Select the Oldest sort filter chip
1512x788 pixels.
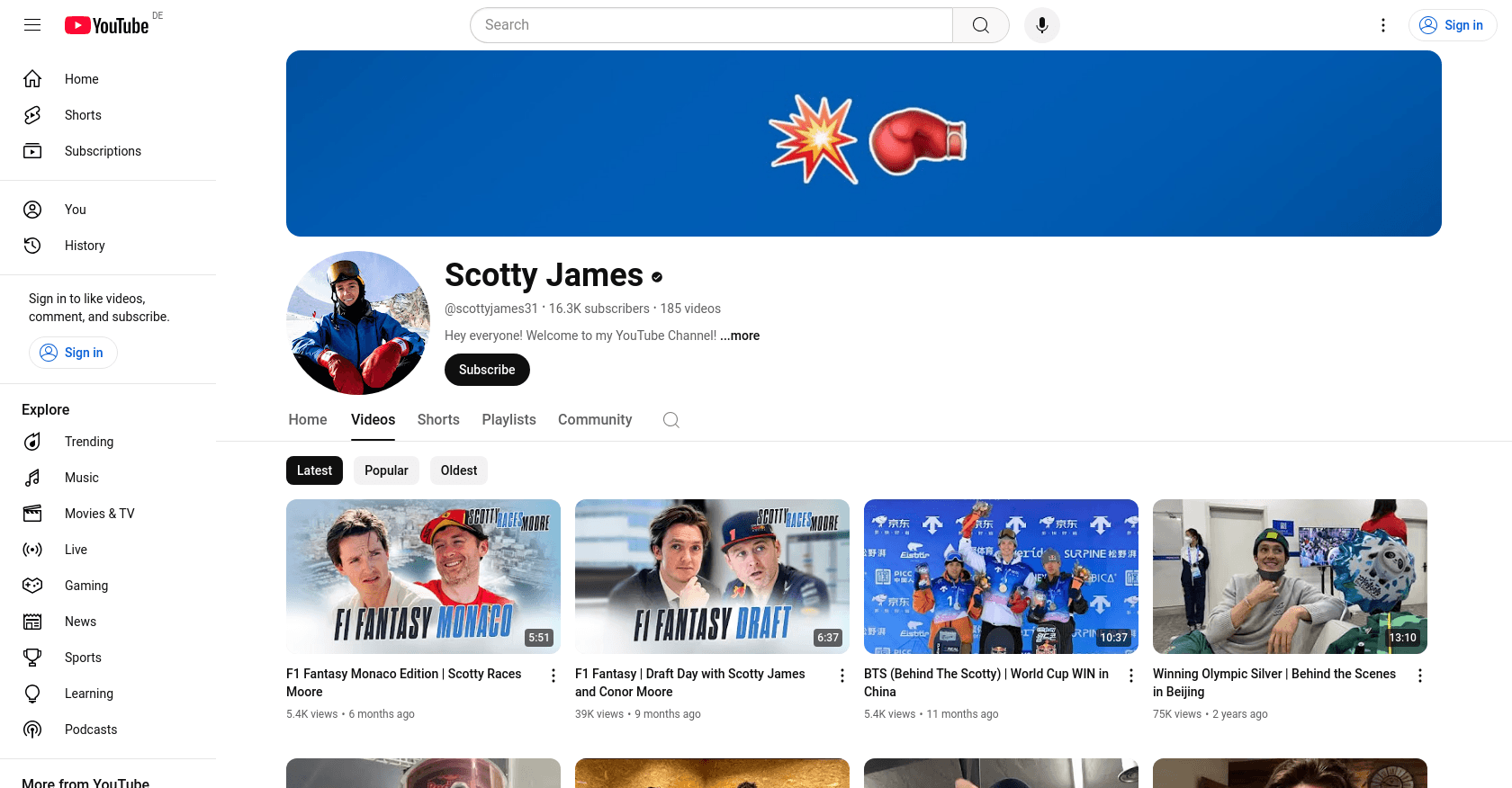459,470
